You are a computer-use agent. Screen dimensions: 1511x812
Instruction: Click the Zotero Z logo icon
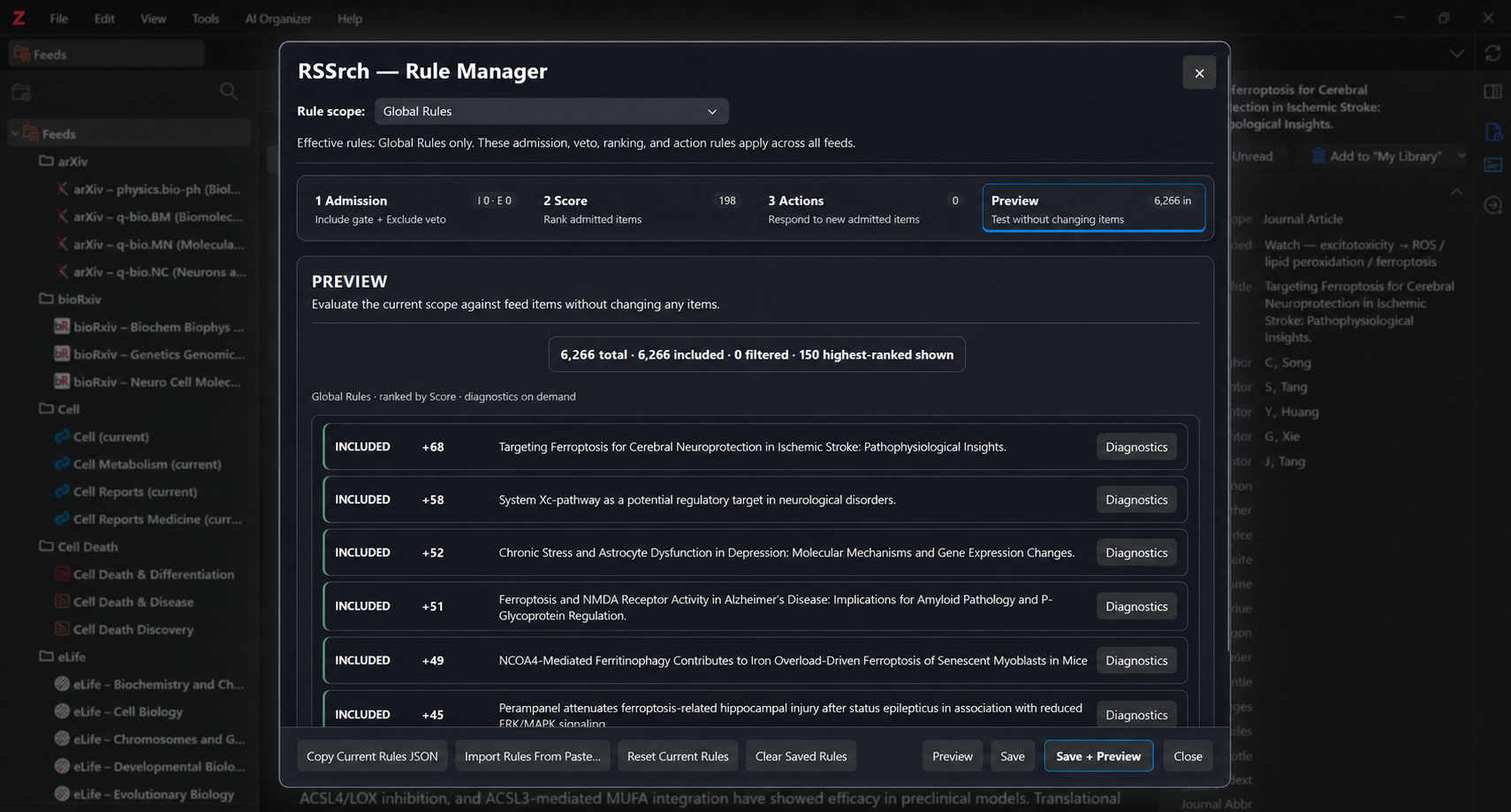(18, 18)
